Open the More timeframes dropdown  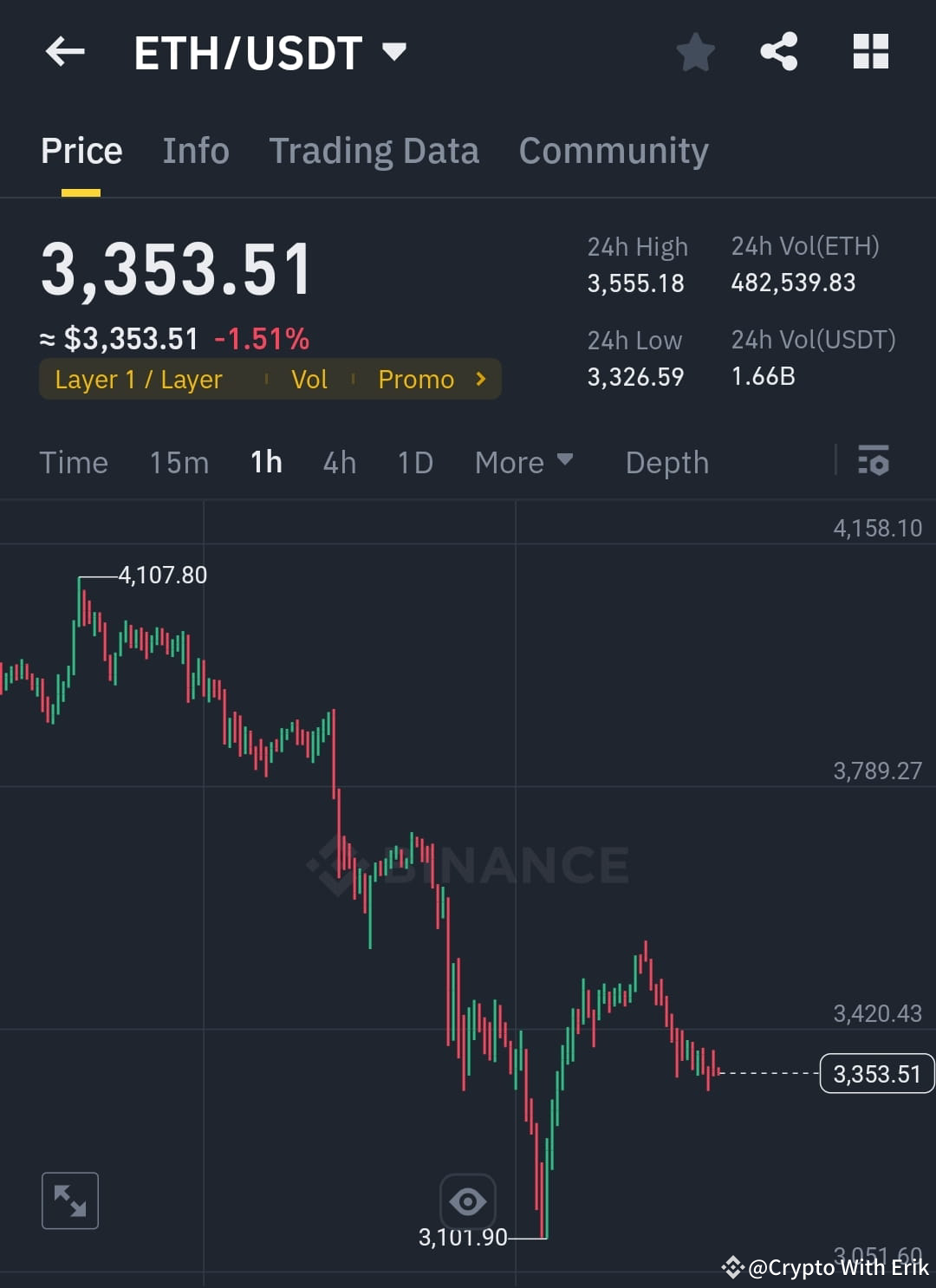(523, 462)
